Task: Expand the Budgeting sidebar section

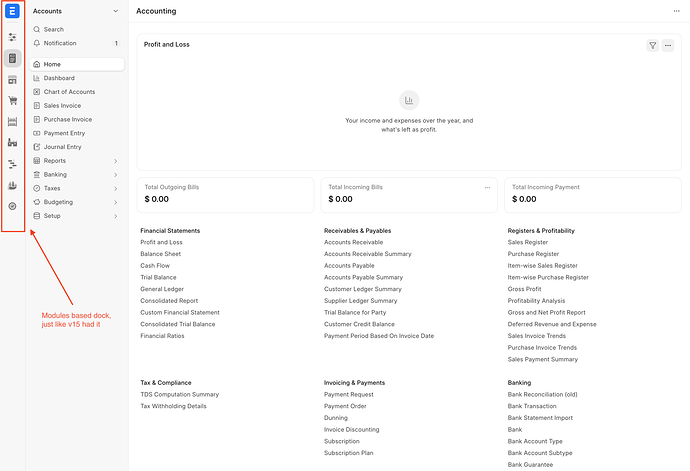Action: click(77, 202)
